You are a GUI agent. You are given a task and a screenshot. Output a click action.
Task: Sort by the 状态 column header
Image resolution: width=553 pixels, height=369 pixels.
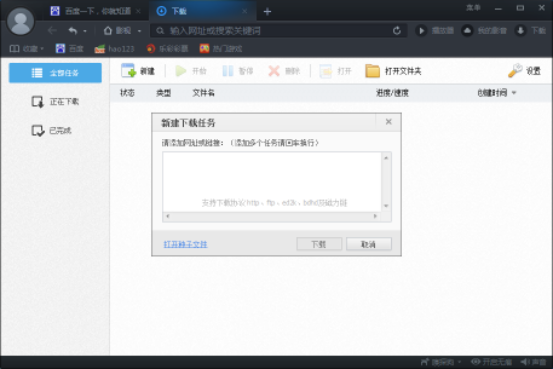pos(127,93)
